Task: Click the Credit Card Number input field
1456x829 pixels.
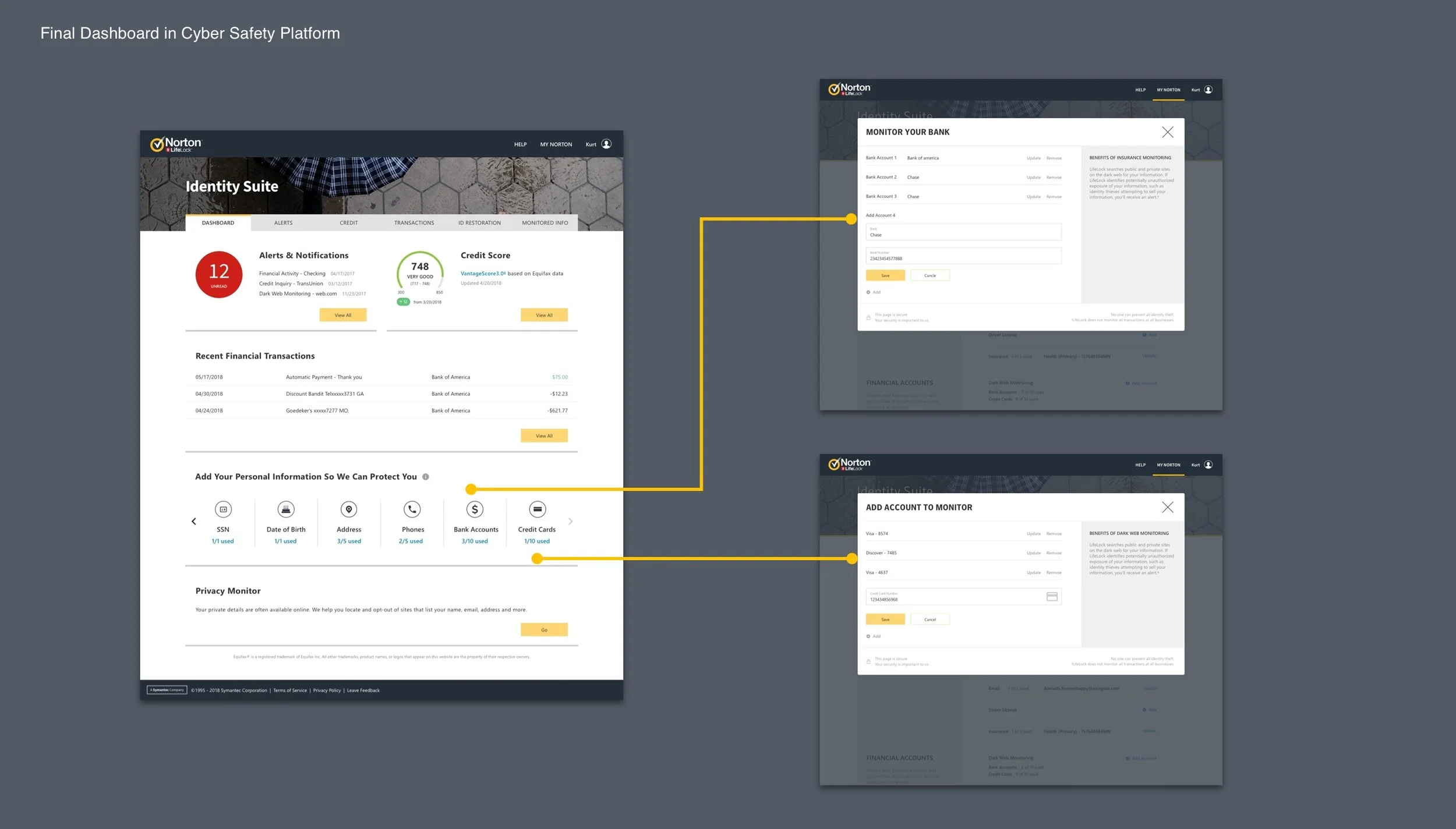Action: (x=963, y=597)
